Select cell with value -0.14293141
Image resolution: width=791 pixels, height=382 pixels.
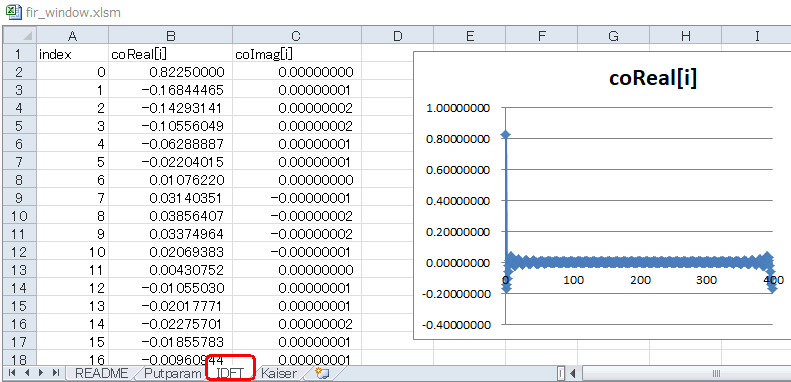[171, 108]
